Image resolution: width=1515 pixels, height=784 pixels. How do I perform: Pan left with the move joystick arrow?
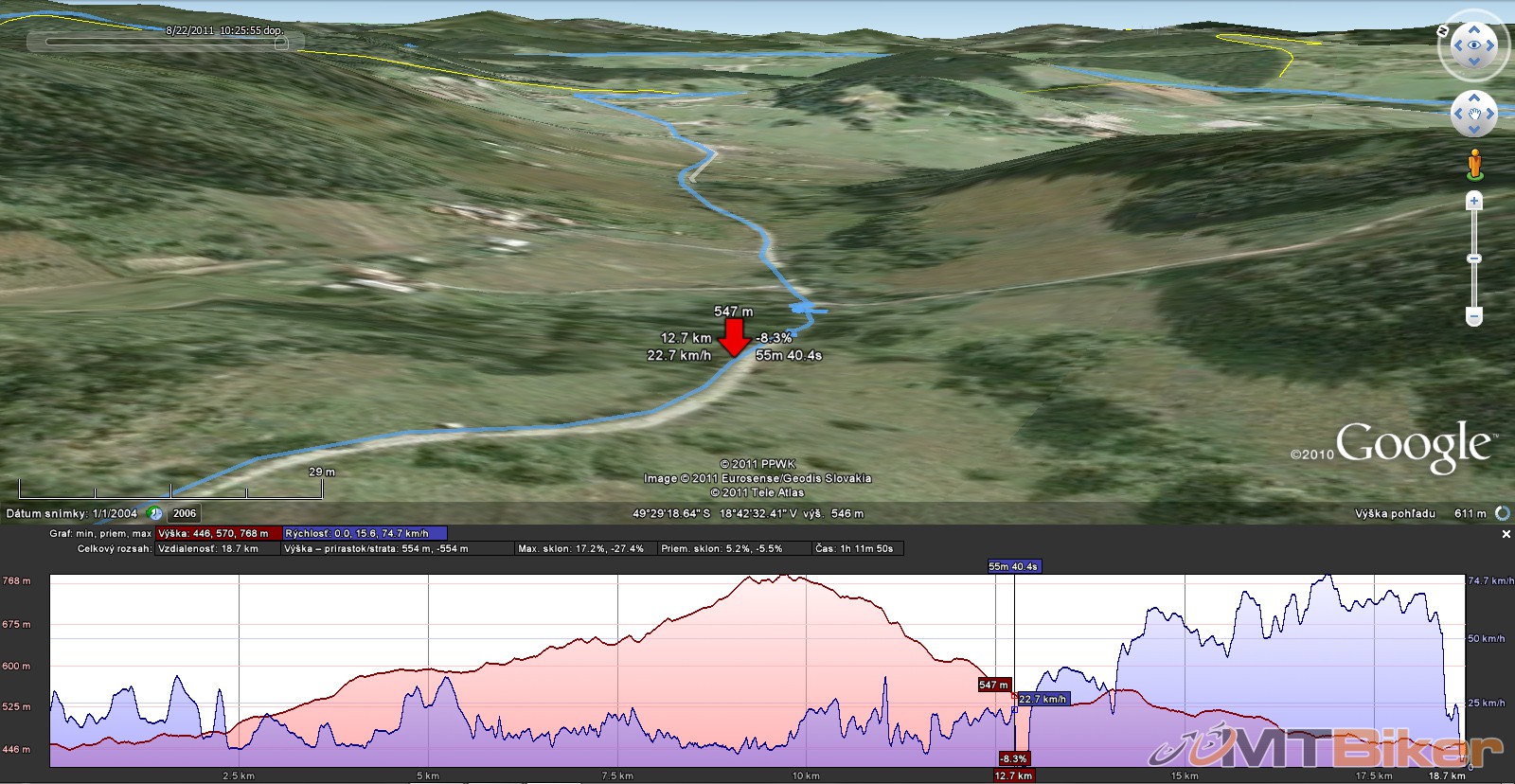pyautogui.click(x=1457, y=115)
